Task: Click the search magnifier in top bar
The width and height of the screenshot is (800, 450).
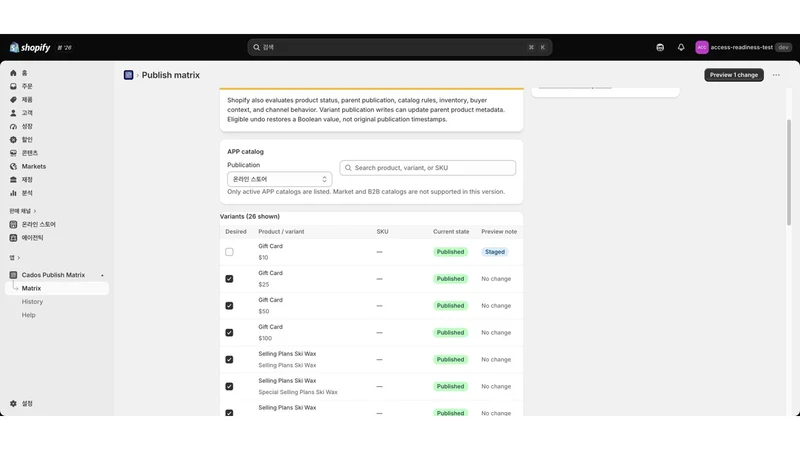Action: coord(257,47)
